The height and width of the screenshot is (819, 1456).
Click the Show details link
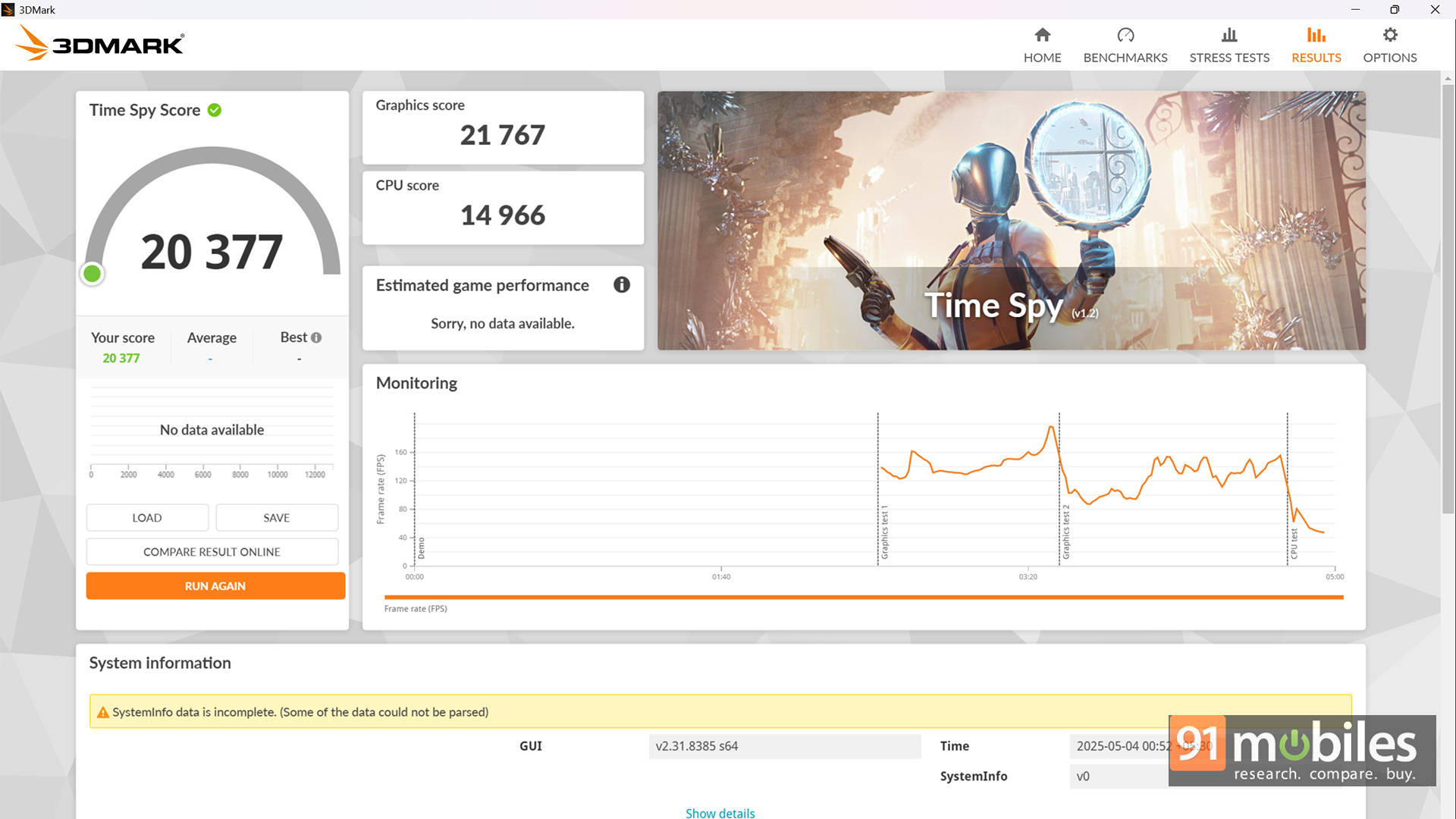coord(720,813)
